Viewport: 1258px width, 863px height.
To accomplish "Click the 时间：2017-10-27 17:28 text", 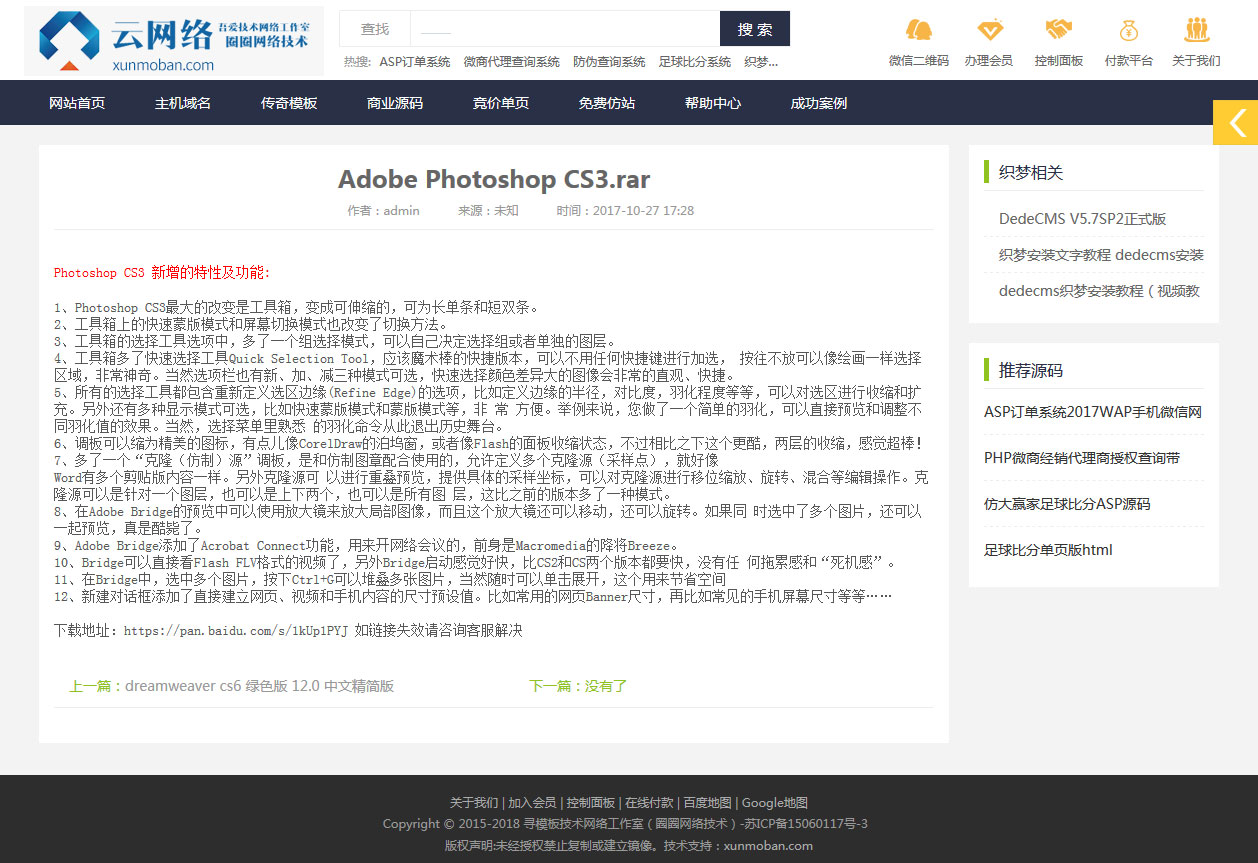I will tap(625, 211).
